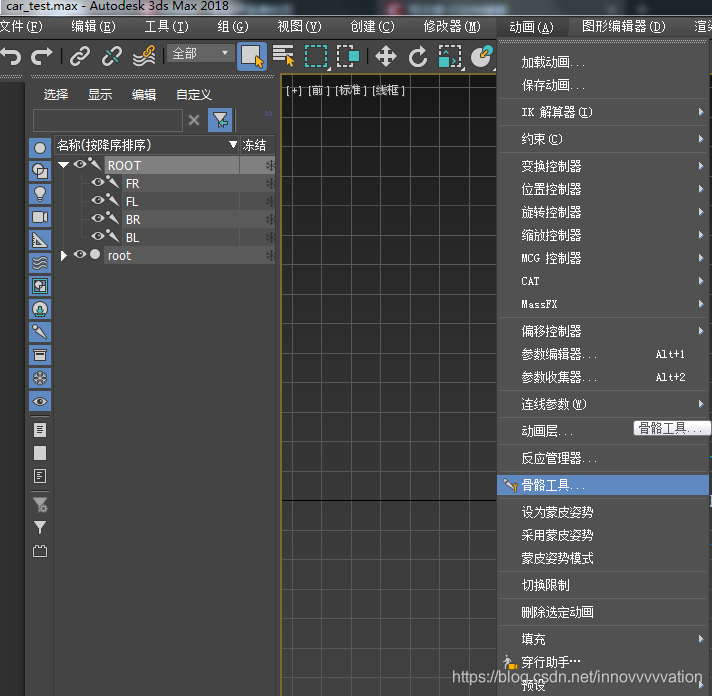This screenshot has height=696, width=712.
Task: Expand the lowercase root node
Action: pos(64,256)
